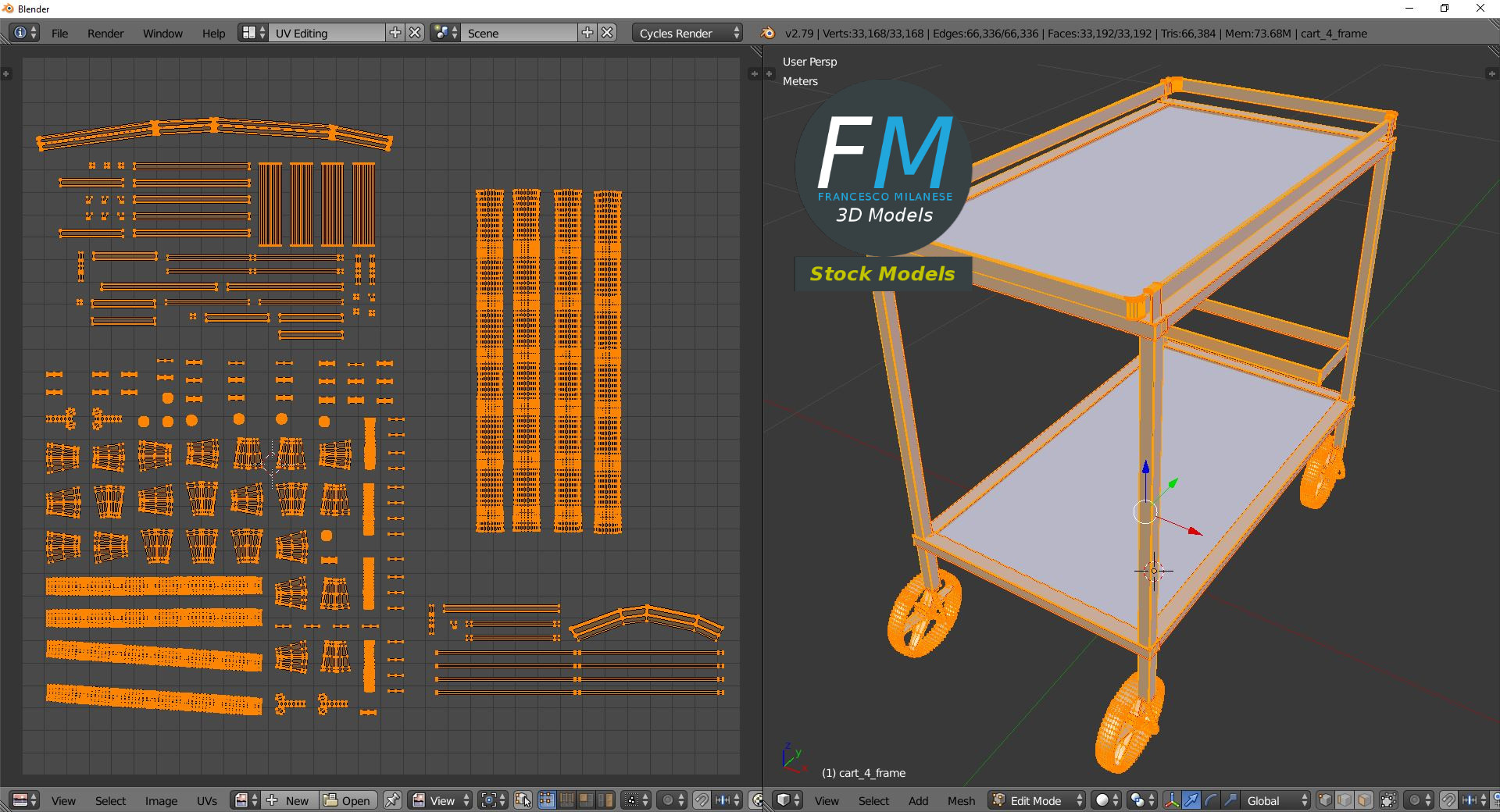Open the 3D viewport Select menu
The height and width of the screenshot is (812, 1500).
click(x=873, y=800)
